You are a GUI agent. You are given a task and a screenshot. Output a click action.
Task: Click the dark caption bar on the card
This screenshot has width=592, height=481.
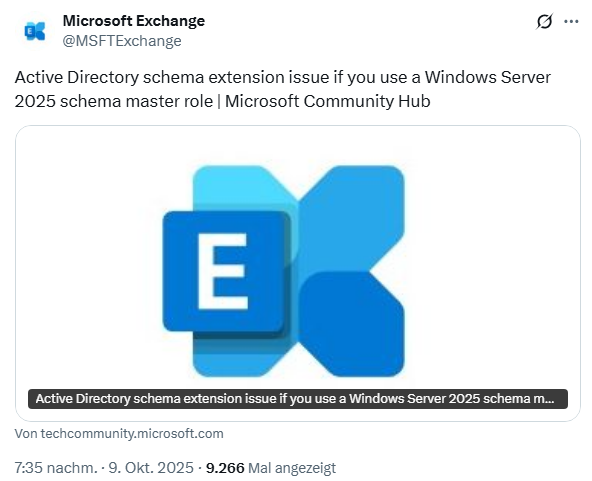298,399
